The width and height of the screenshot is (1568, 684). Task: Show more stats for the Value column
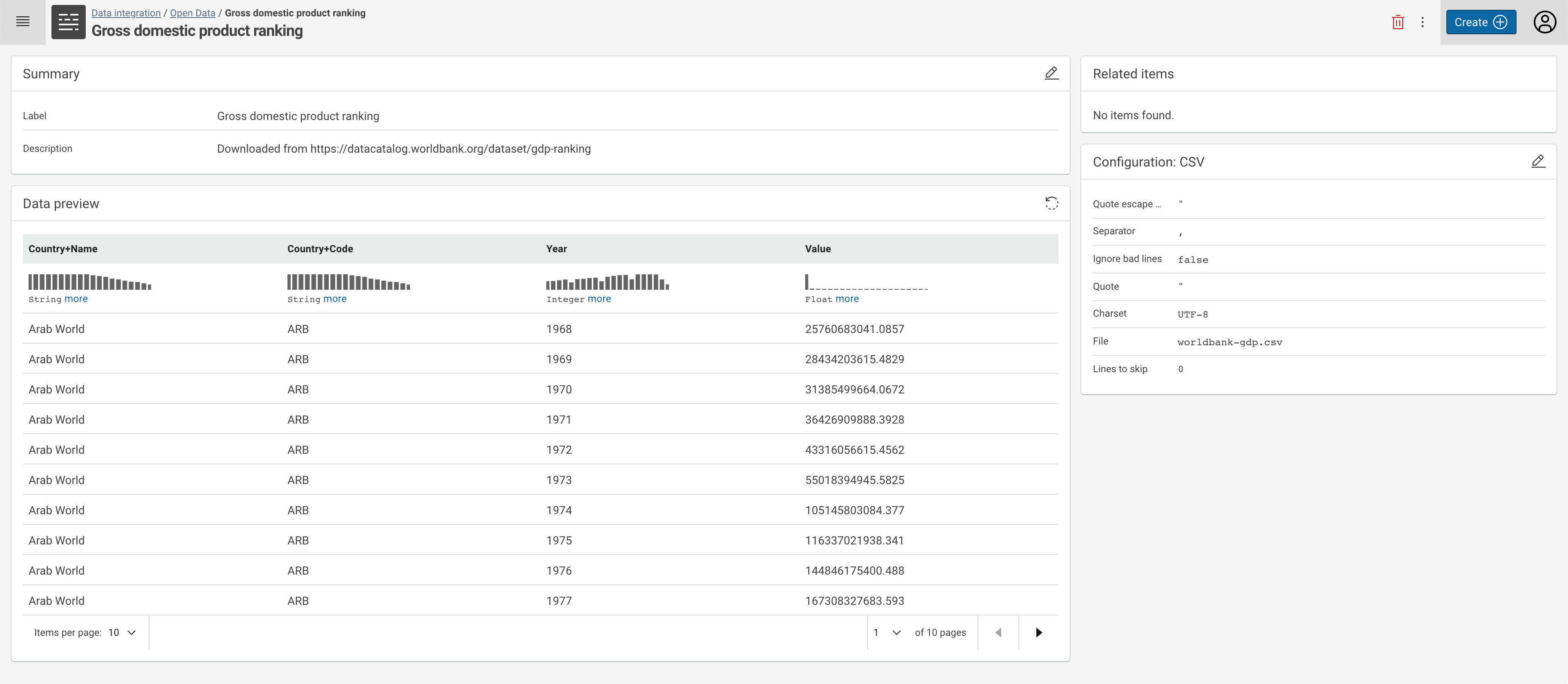point(847,299)
